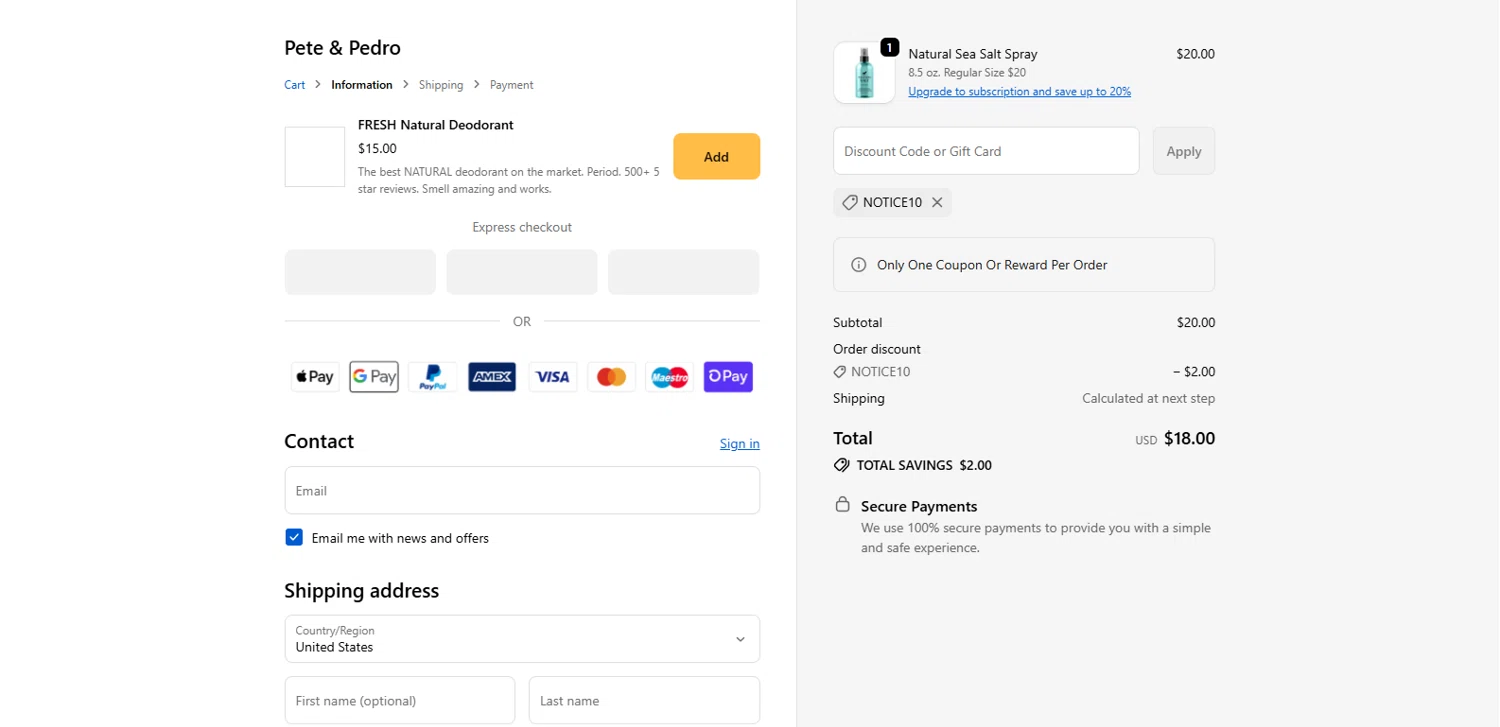1500x727 pixels.
Task: Click the Natural Sea Salt Spray thumbnail
Action: pos(864,73)
